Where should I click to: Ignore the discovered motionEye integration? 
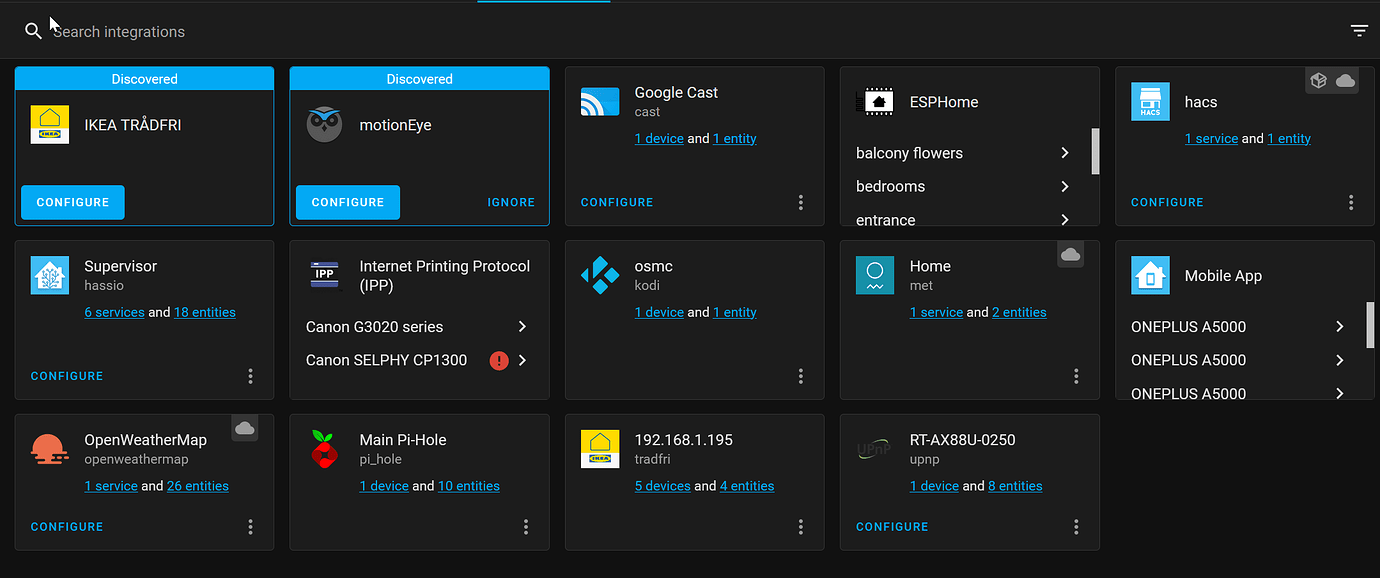pyautogui.click(x=511, y=202)
